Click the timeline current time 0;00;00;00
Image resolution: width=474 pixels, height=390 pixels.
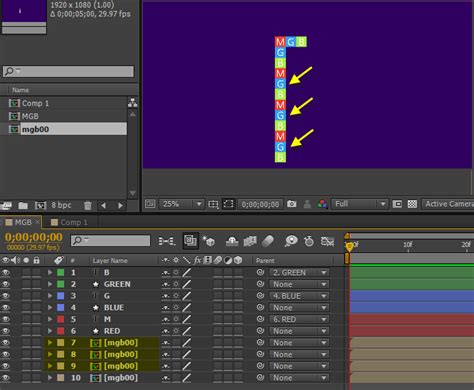pos(34,237)
